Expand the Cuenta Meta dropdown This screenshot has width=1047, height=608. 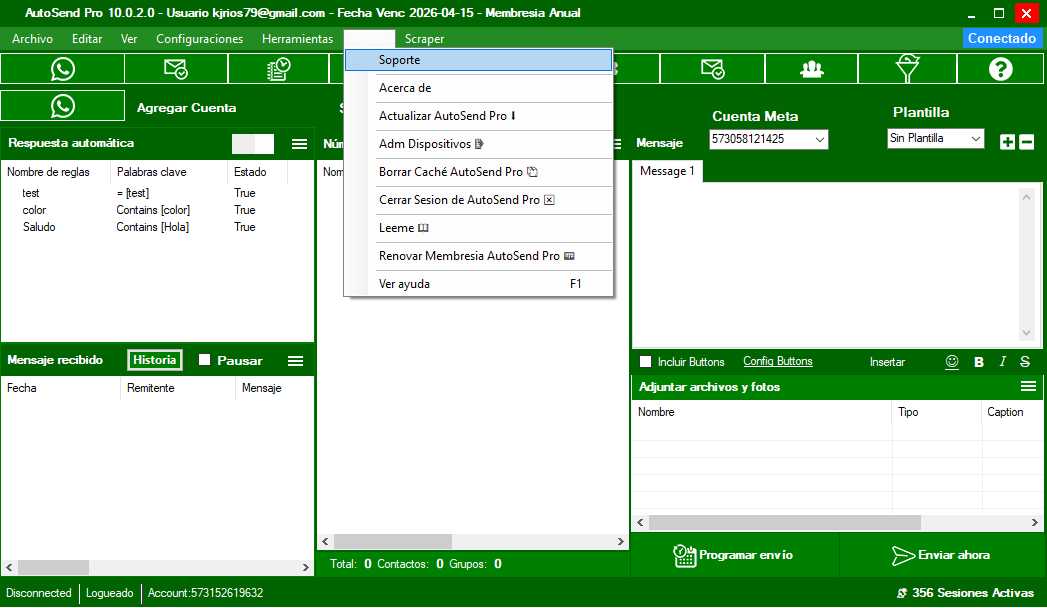[x=820, y=140]
